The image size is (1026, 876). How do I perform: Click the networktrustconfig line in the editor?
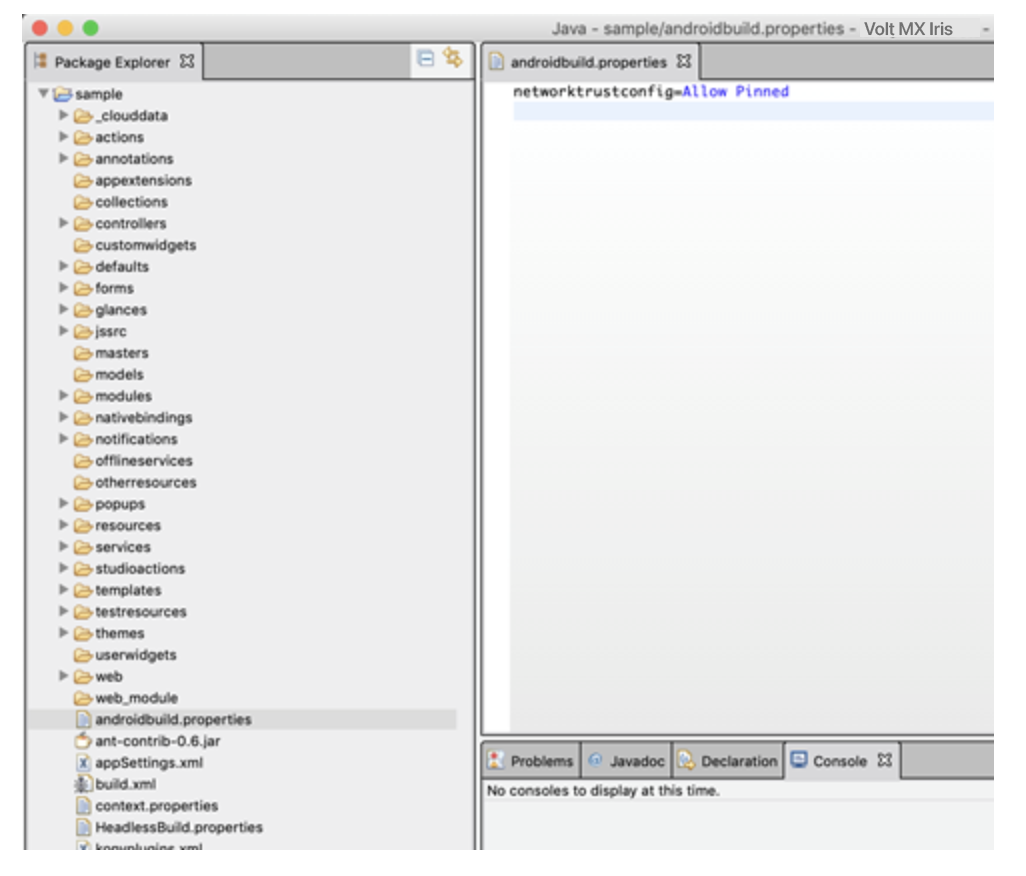(651, 92)
